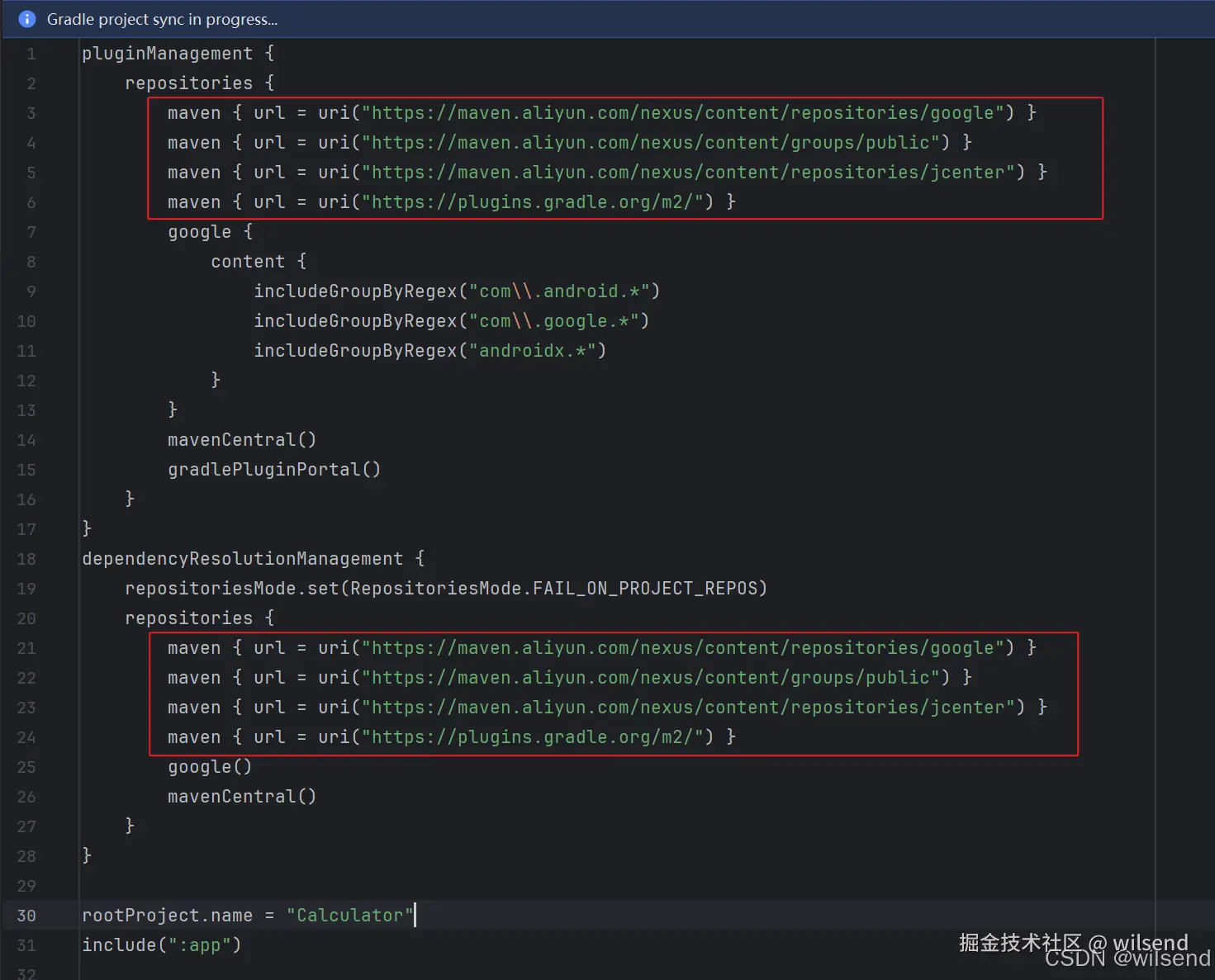Click includeGroupByRegex("androidx.*") line
This screenshot has height=980, width=1215.
click(430, 351)
